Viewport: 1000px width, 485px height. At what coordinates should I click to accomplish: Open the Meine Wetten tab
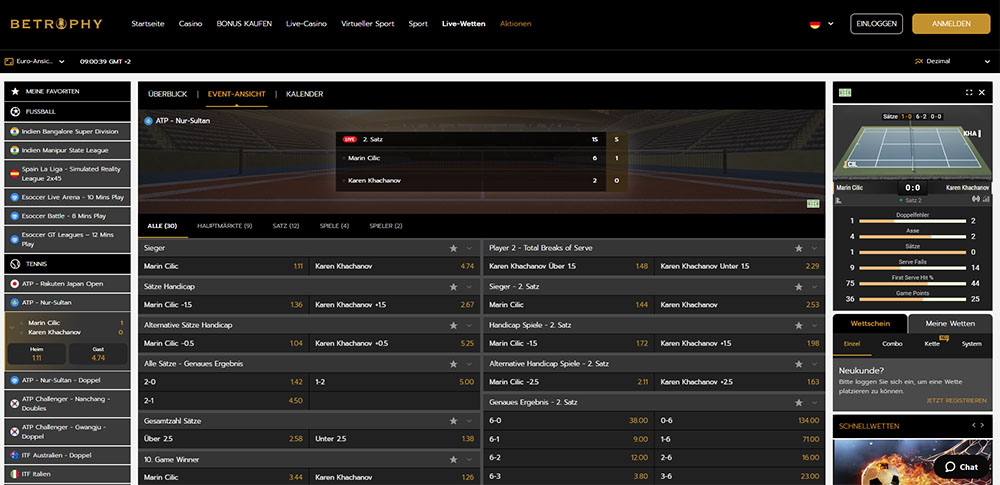pos(949,324)
